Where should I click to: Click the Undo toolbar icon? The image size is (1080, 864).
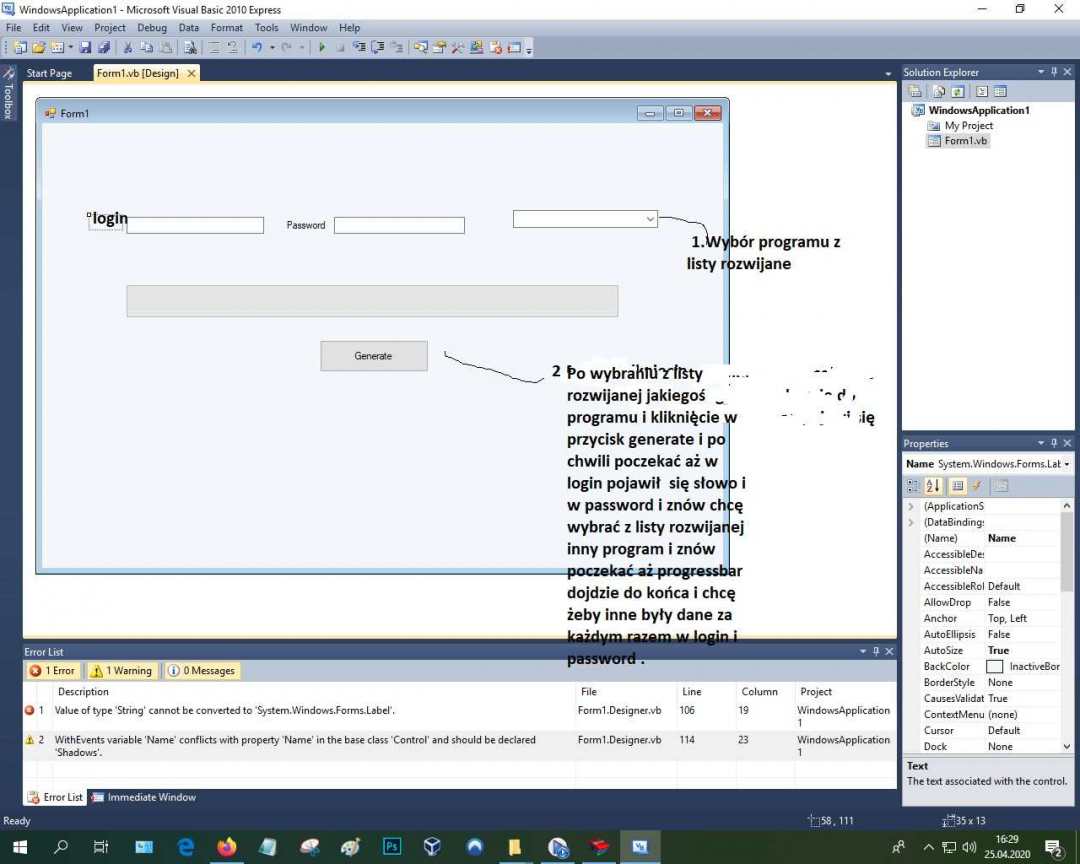pos(257,47)
